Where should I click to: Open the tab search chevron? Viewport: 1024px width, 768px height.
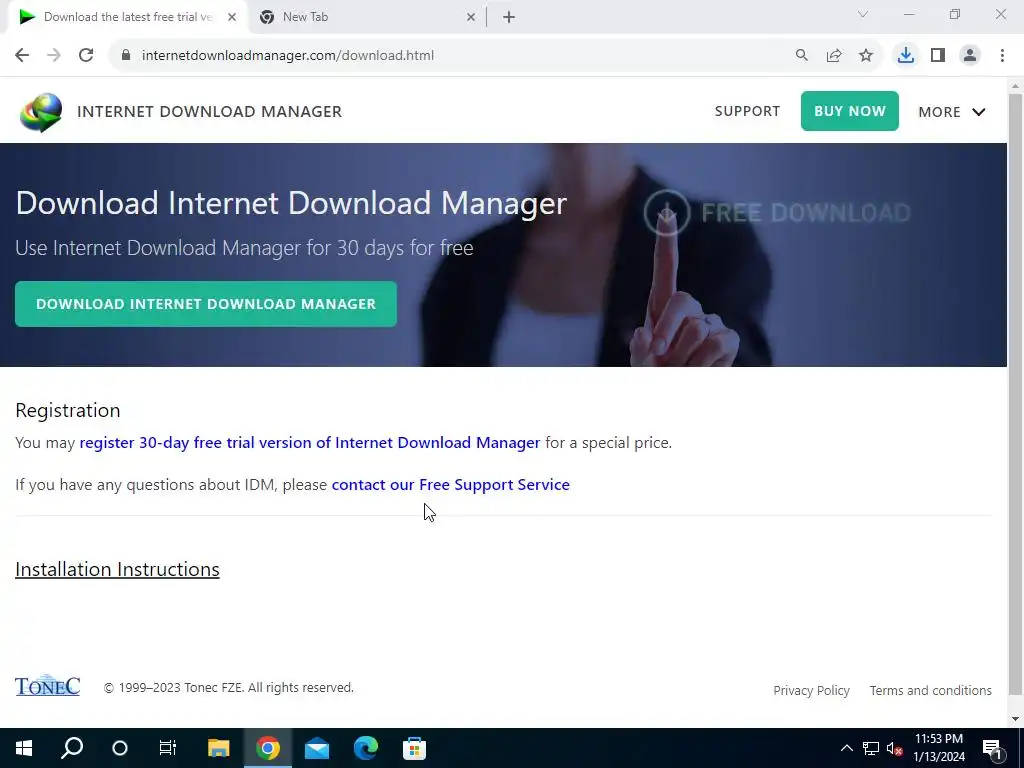coord(863,14)
